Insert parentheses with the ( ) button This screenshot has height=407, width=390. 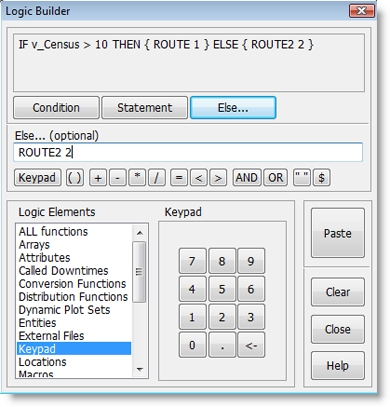tap(75, 177)
